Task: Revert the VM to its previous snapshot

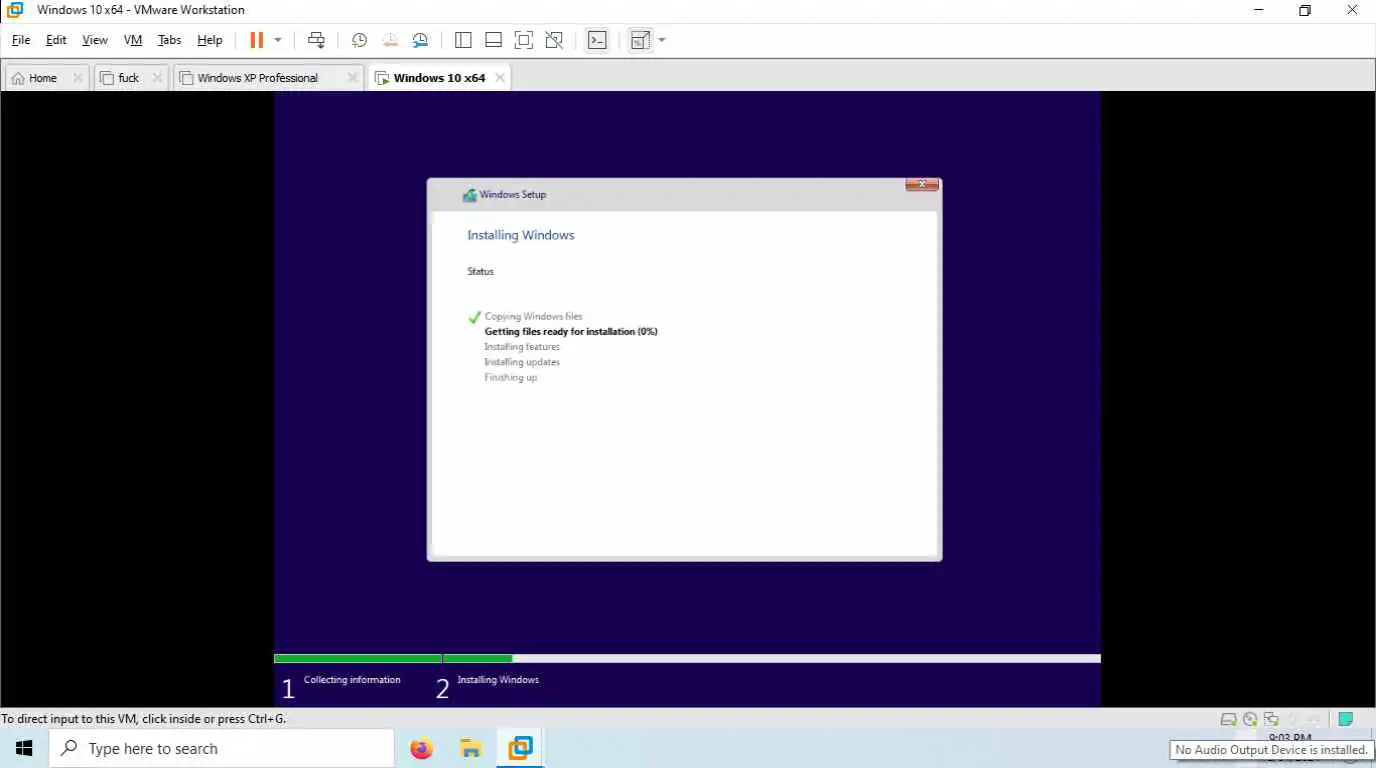Action: click(x=389, y=40)
